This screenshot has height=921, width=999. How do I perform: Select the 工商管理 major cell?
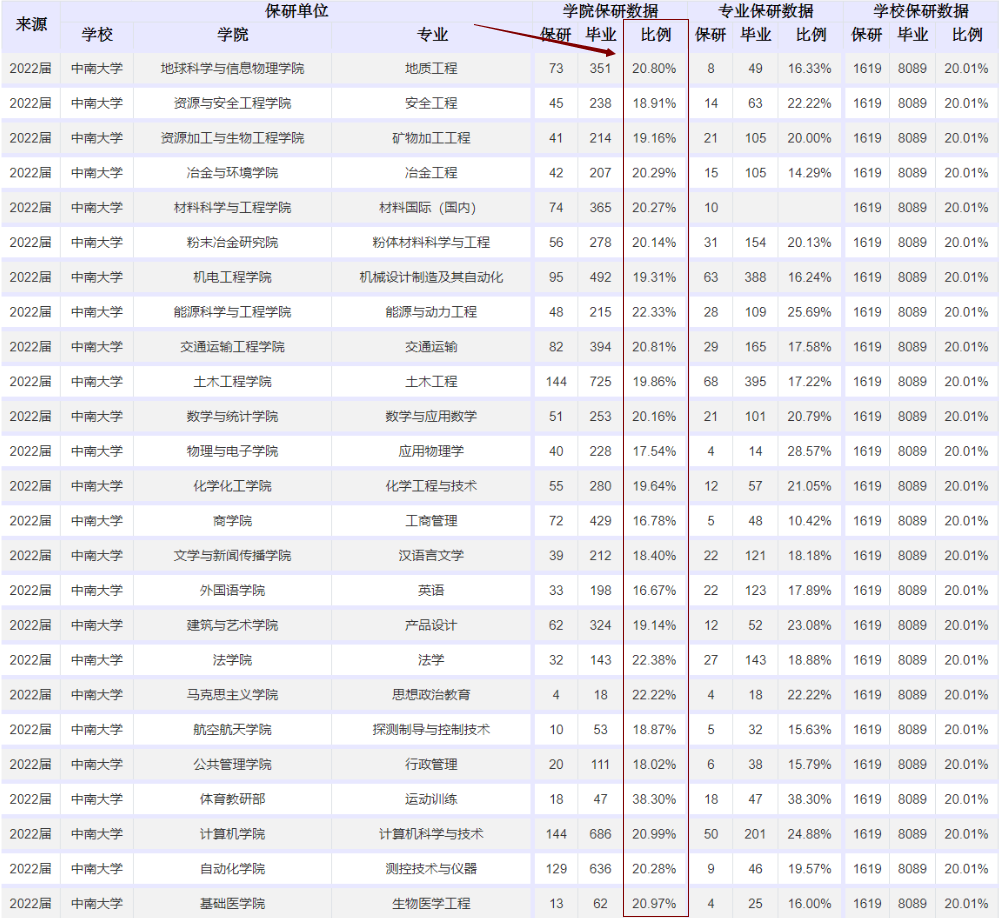tap(431, 521)
